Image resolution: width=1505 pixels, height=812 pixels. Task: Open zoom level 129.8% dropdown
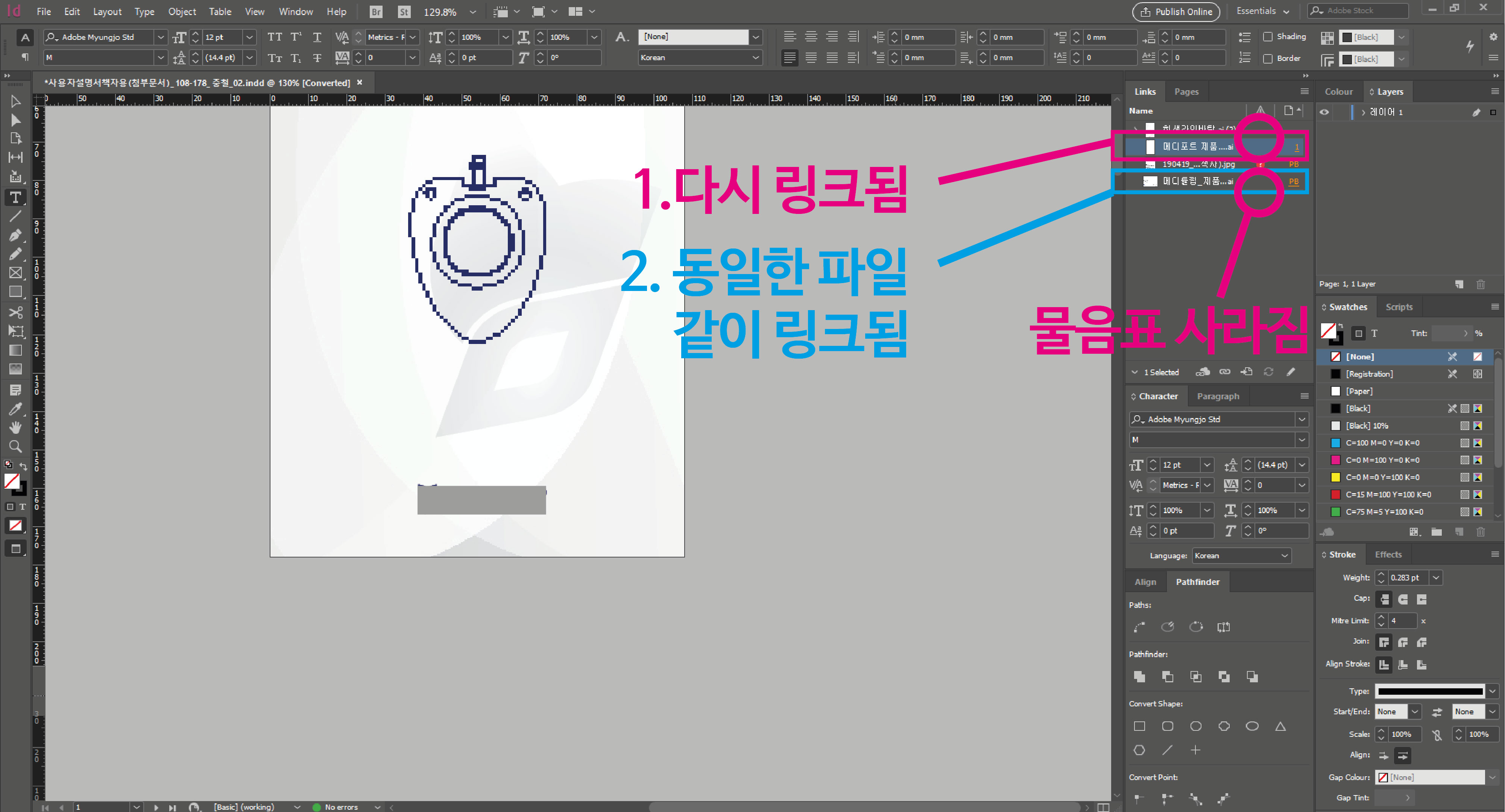[x=473, y=12]
